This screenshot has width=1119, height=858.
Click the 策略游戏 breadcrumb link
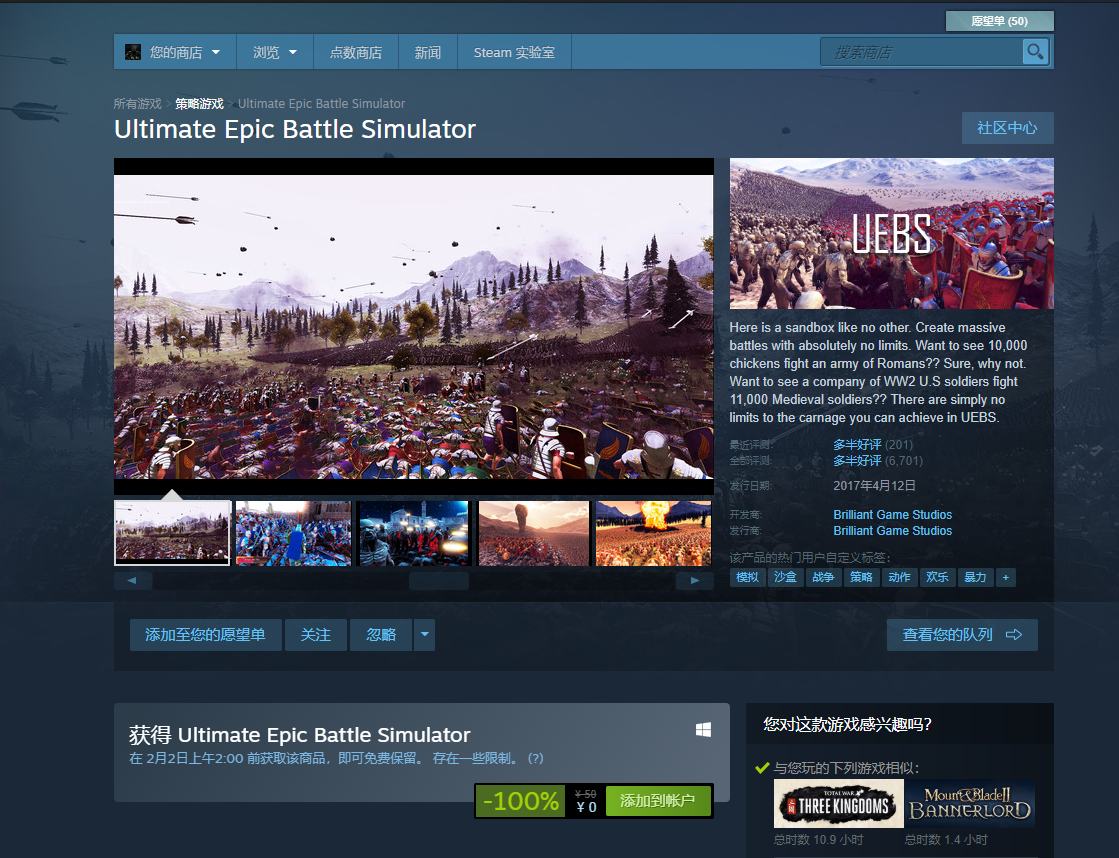coord(200,104)
